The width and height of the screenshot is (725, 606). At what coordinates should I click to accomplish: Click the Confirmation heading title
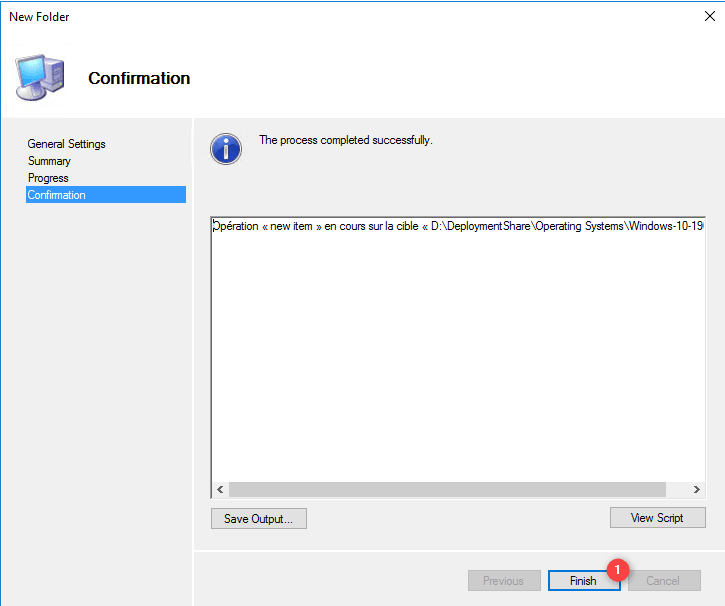click(139, 78)
